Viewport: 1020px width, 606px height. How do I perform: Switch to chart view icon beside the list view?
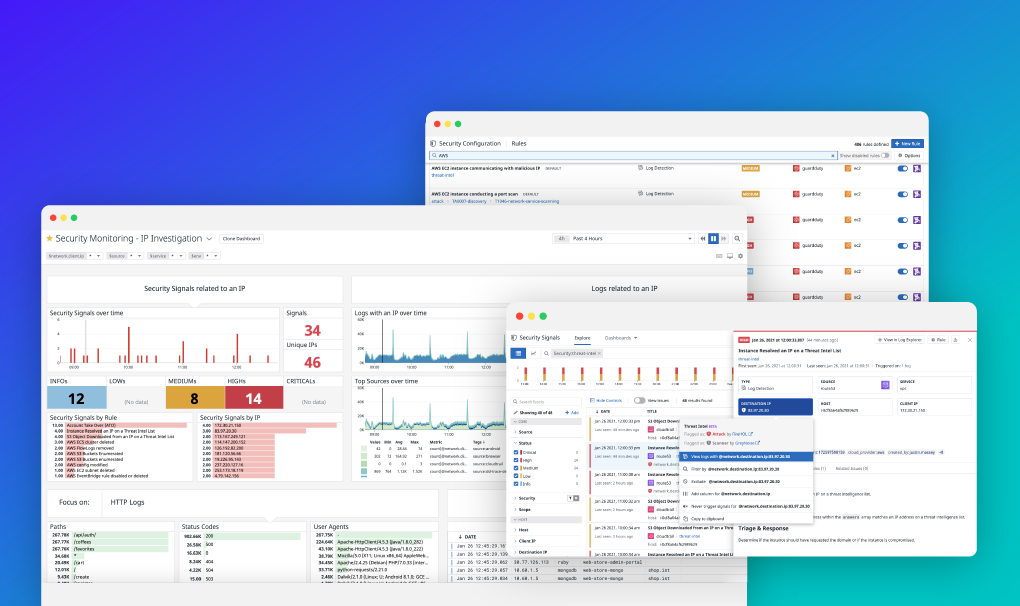(533, 353)
